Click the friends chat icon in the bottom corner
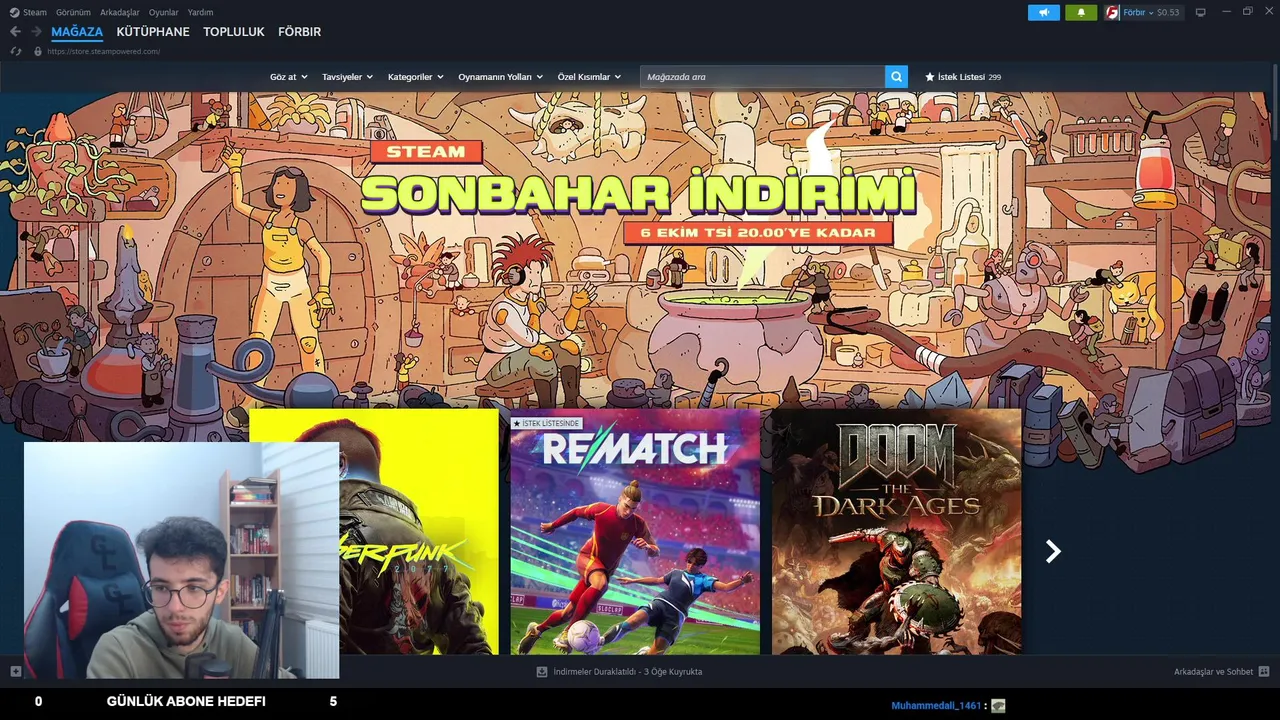The height and width of the screenshot is (720, 1280). click(1264, 672)
